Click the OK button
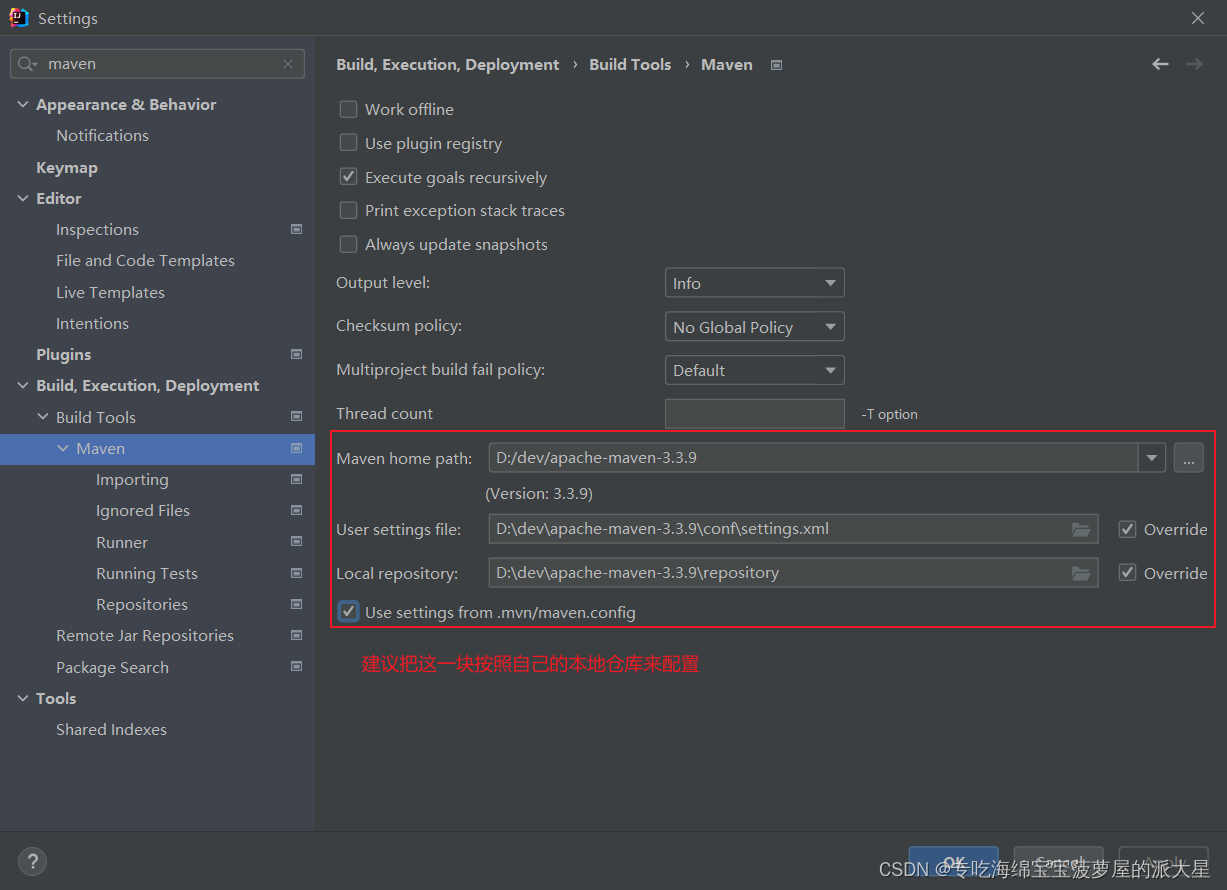This screenshot has width=1227, height=890. point(953,862)
